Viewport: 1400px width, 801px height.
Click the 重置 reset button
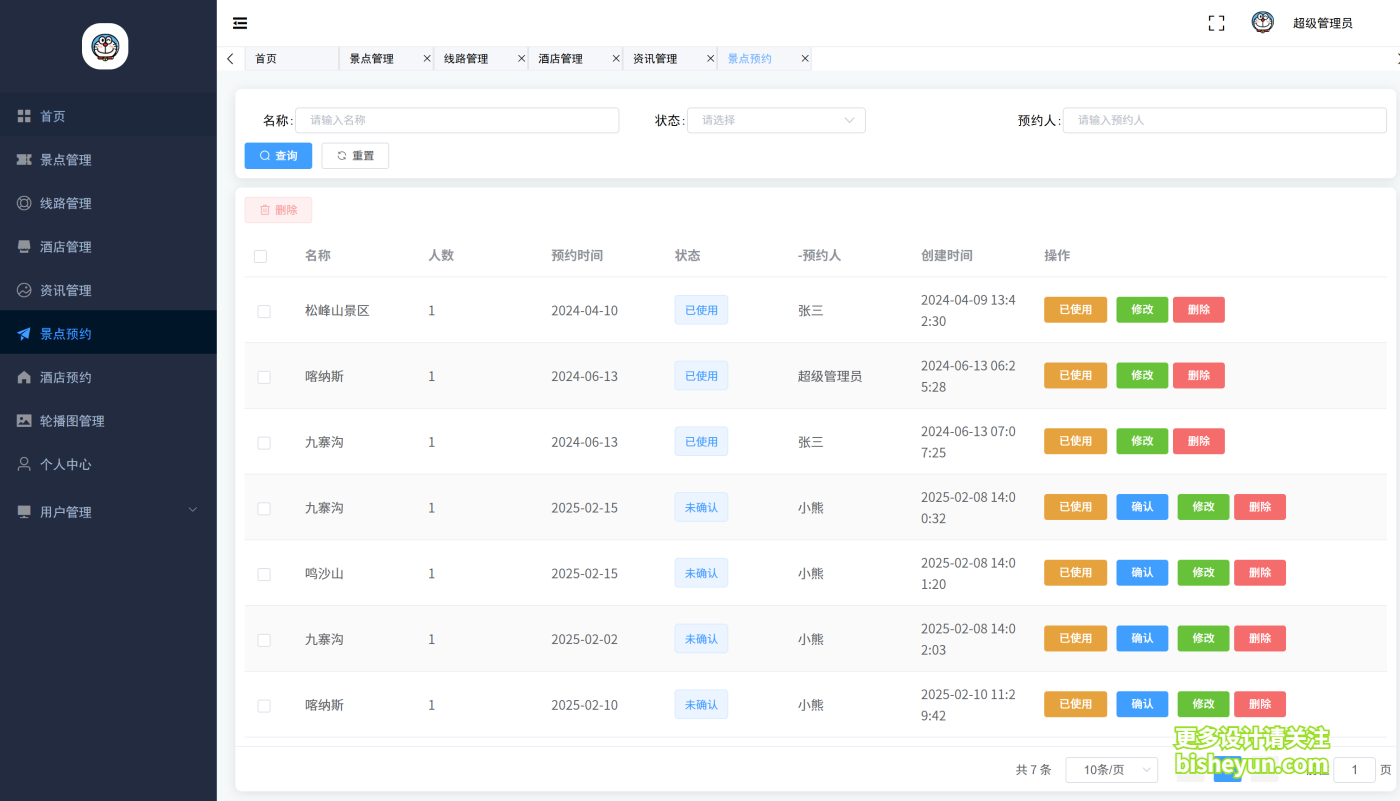355,156
